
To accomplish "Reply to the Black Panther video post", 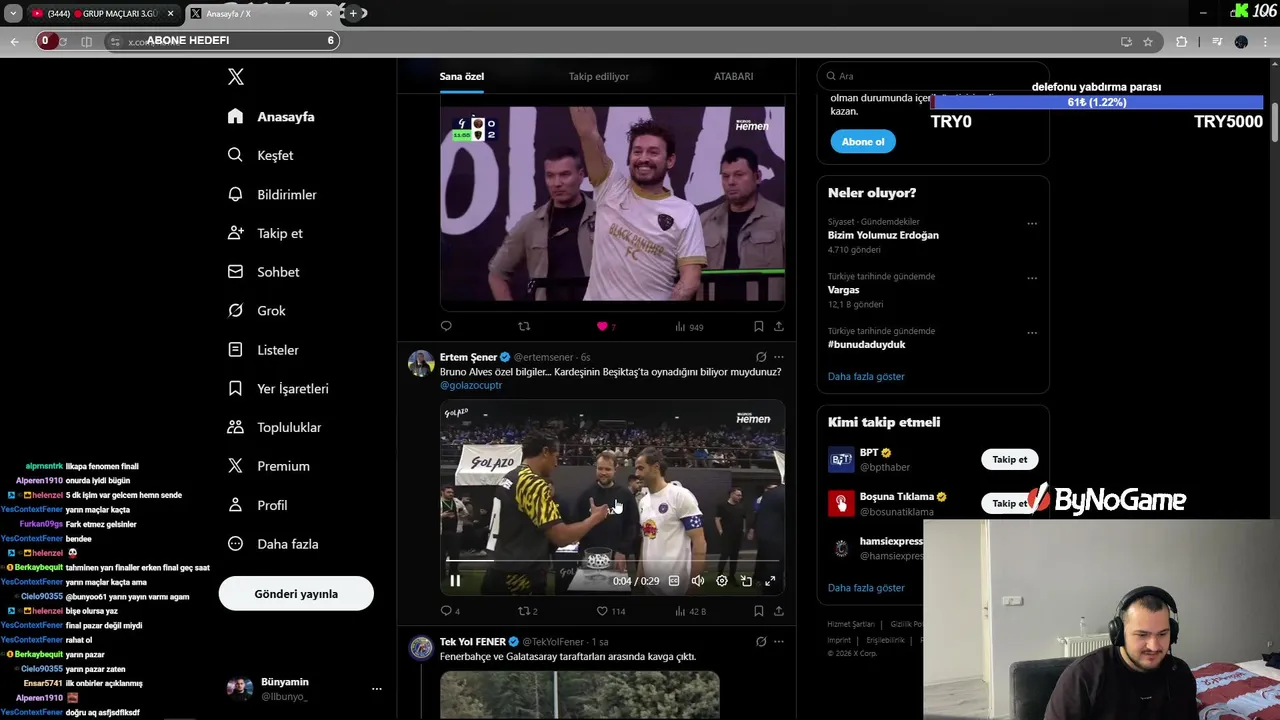I will coord(446,326).
